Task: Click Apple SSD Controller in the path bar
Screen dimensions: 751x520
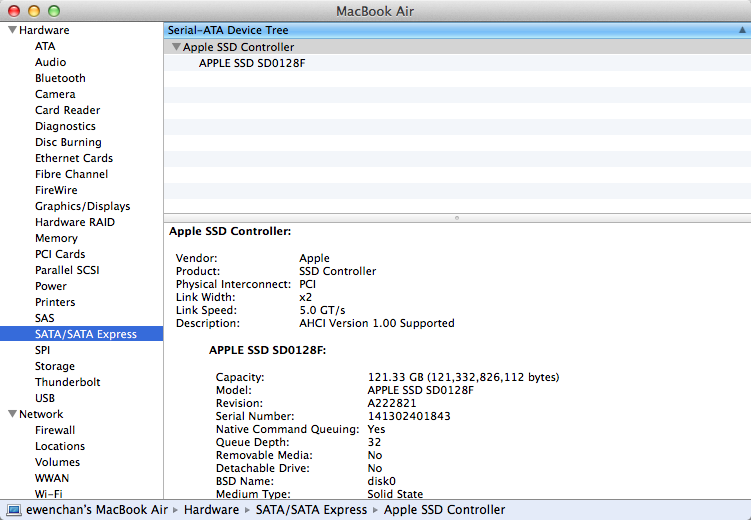Action: [444, 510]
